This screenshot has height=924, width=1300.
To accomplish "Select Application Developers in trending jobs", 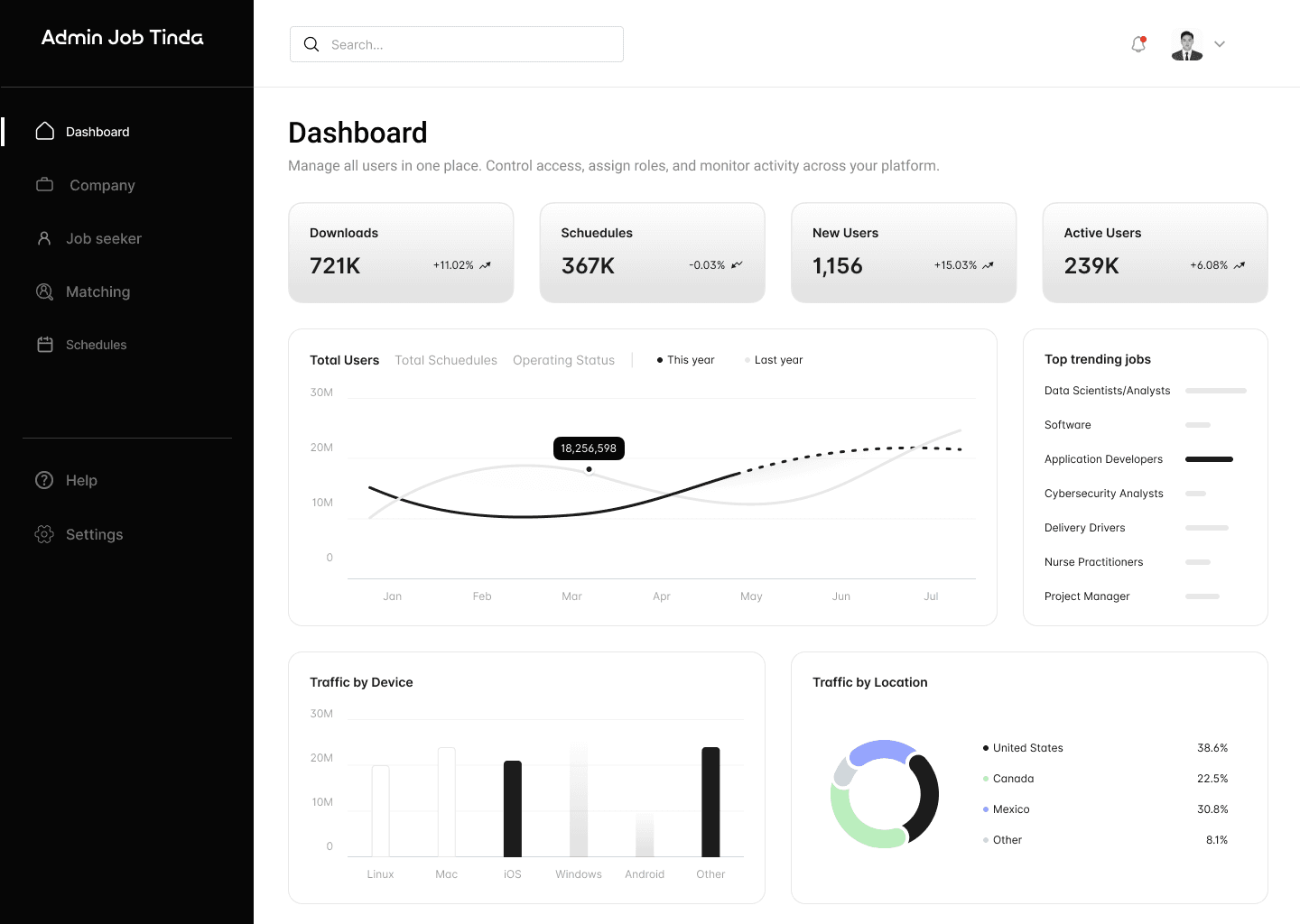I will point(1103,459).
